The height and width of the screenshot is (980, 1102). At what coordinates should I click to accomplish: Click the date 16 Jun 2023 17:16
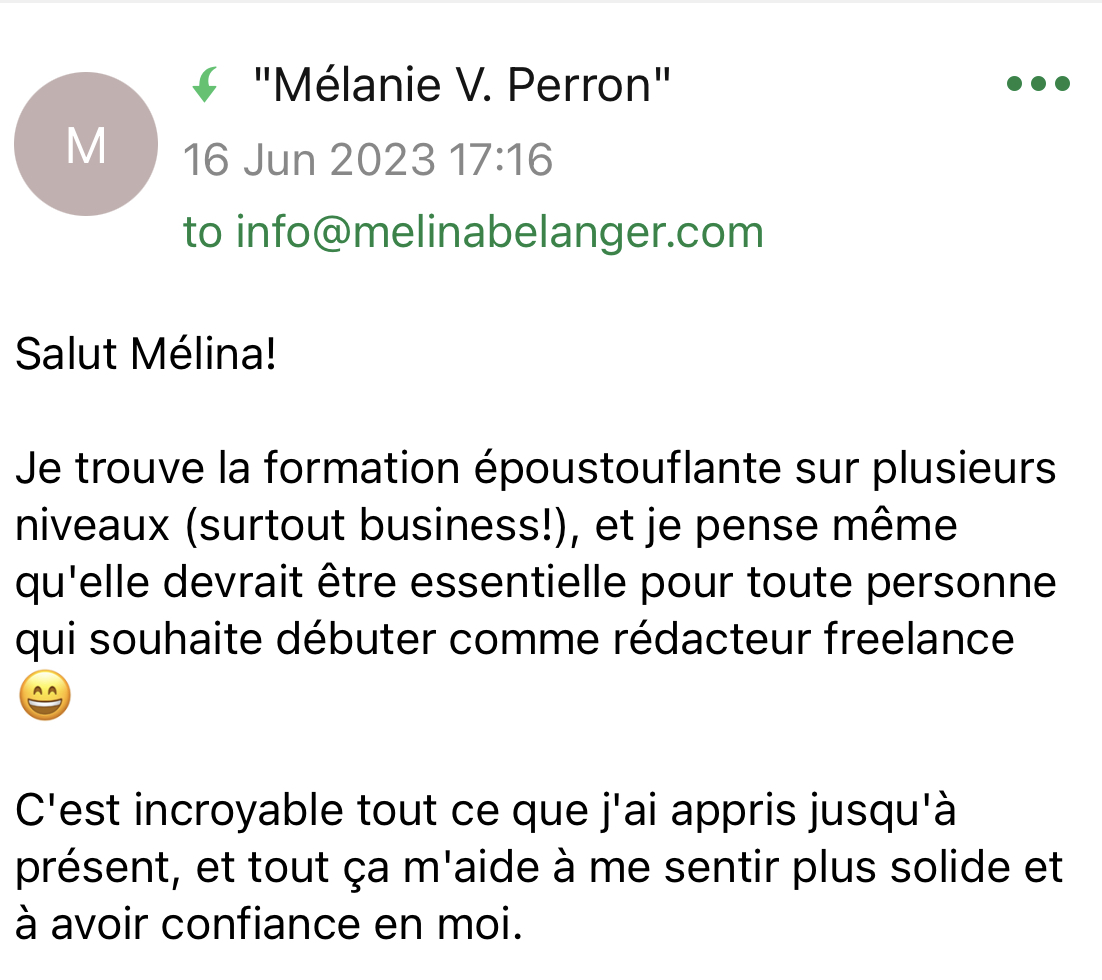[368, 160]
